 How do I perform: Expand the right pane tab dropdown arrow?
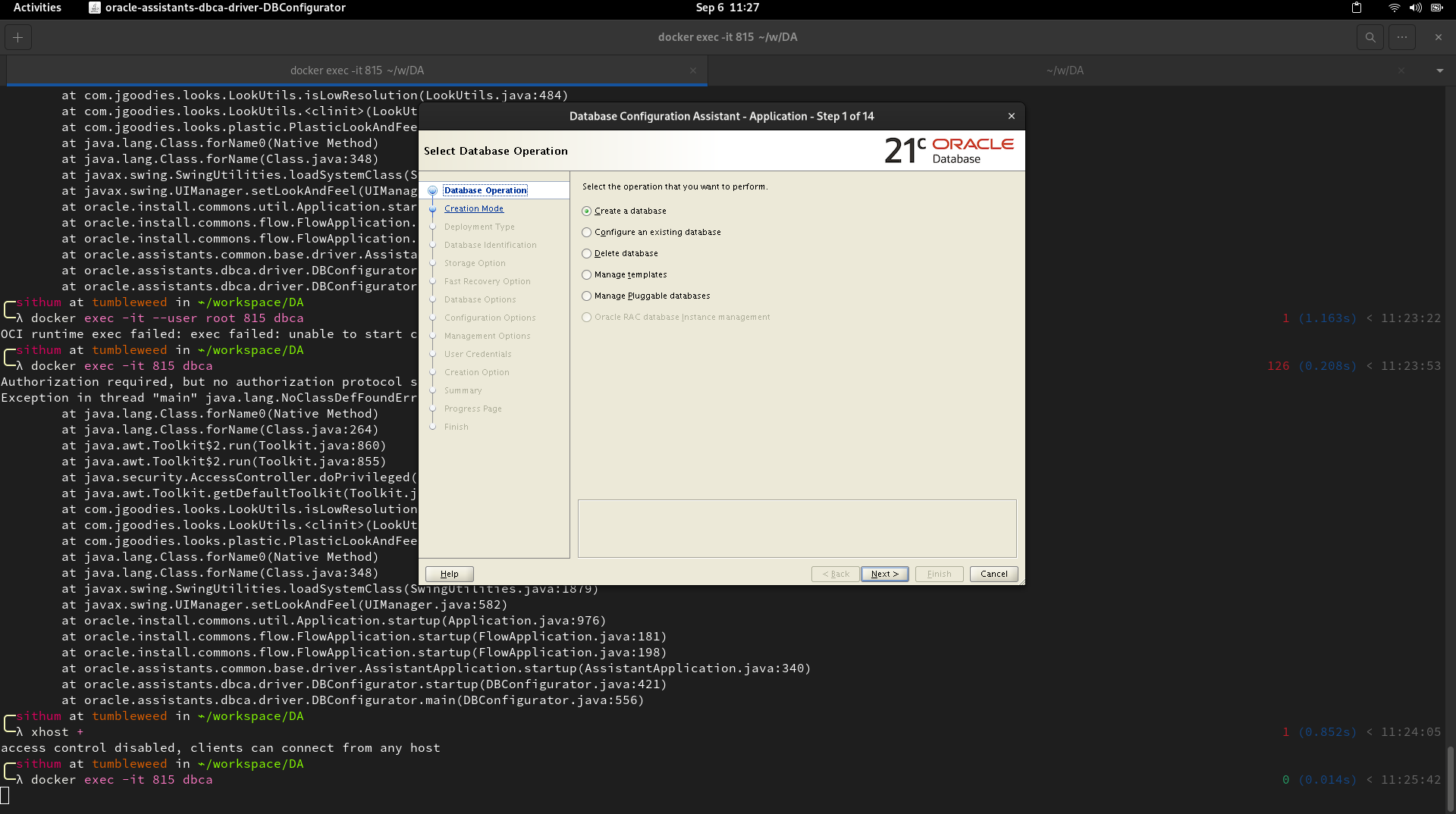coord(1439,70)
